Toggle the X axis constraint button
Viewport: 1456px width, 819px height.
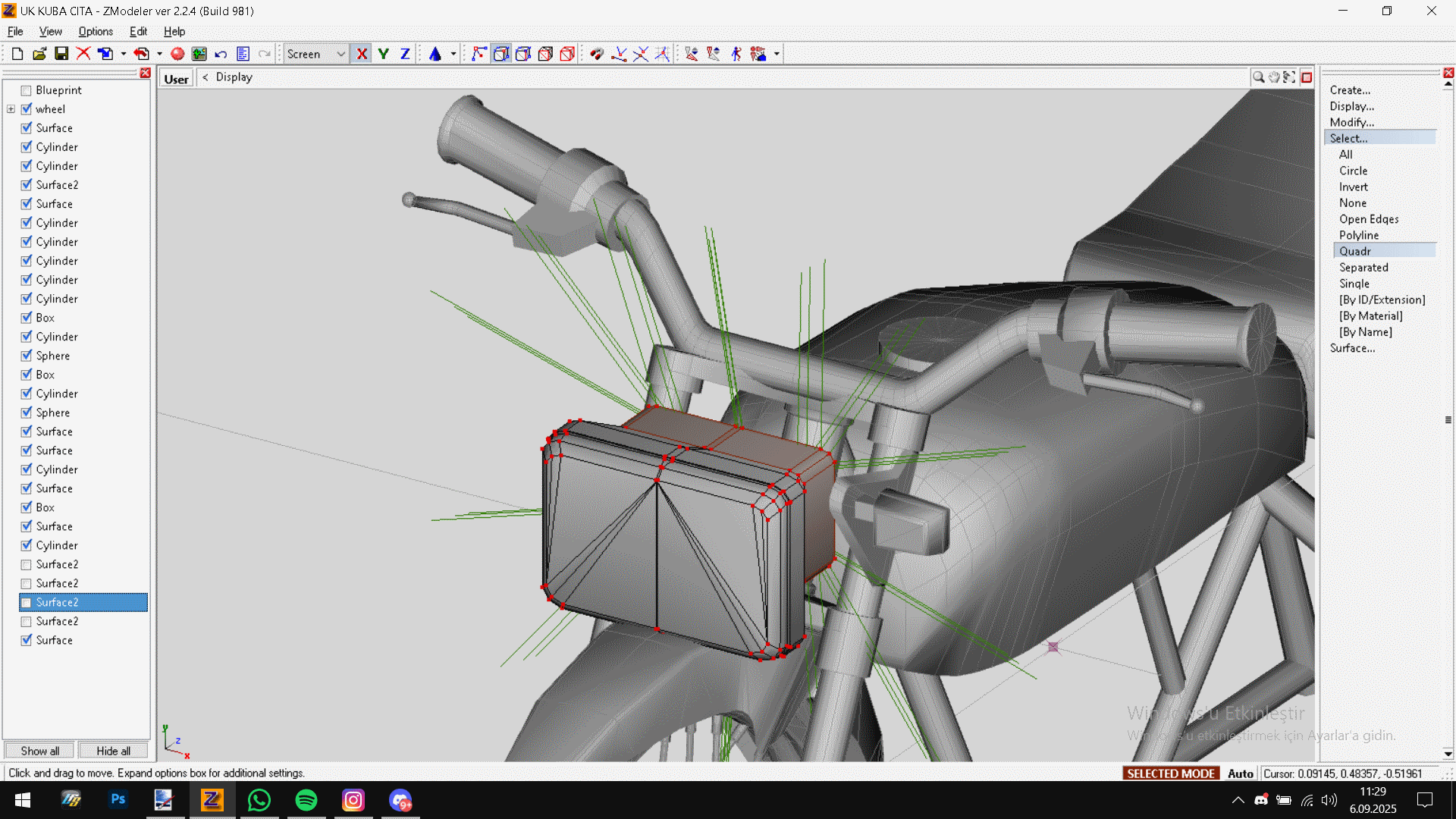coord(362,54)
